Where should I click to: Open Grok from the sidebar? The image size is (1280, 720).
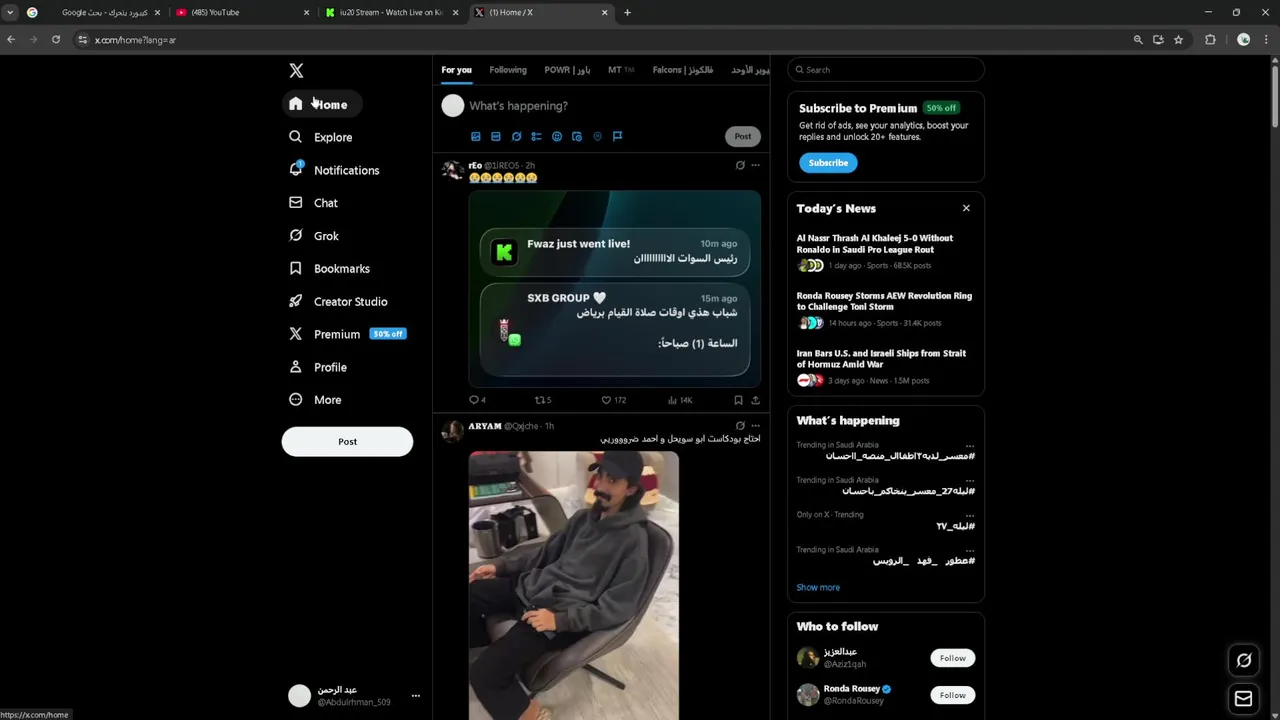pos(314,236)
